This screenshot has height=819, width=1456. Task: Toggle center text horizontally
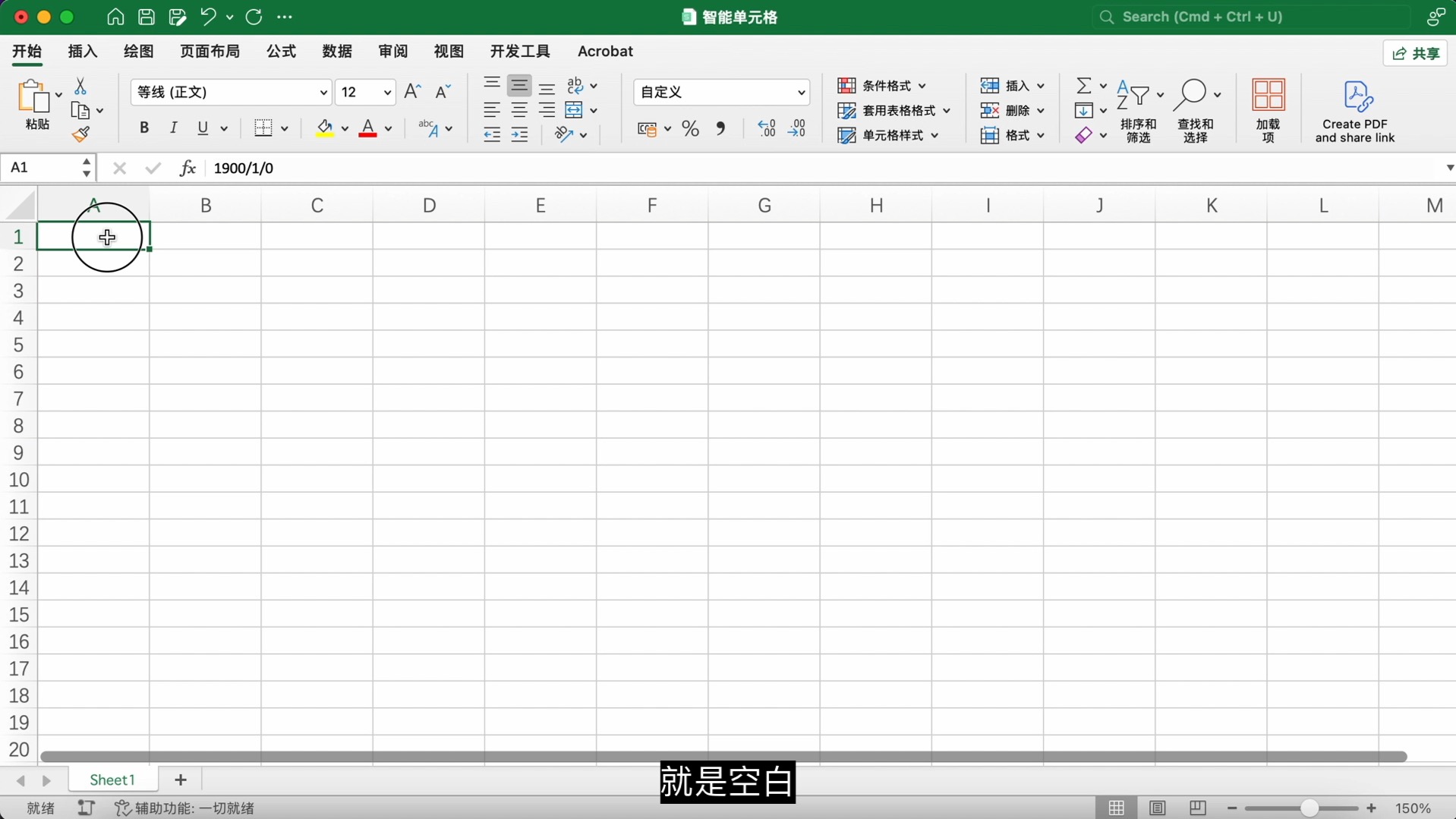(519, 110)
